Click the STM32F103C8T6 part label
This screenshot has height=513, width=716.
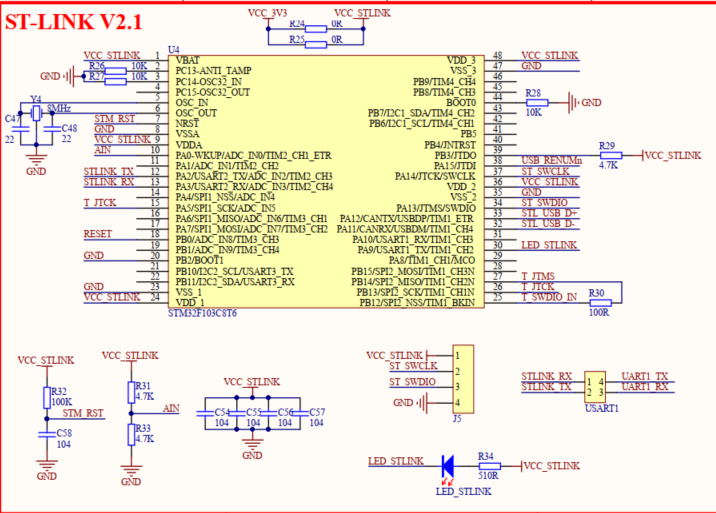coord(202,313)
